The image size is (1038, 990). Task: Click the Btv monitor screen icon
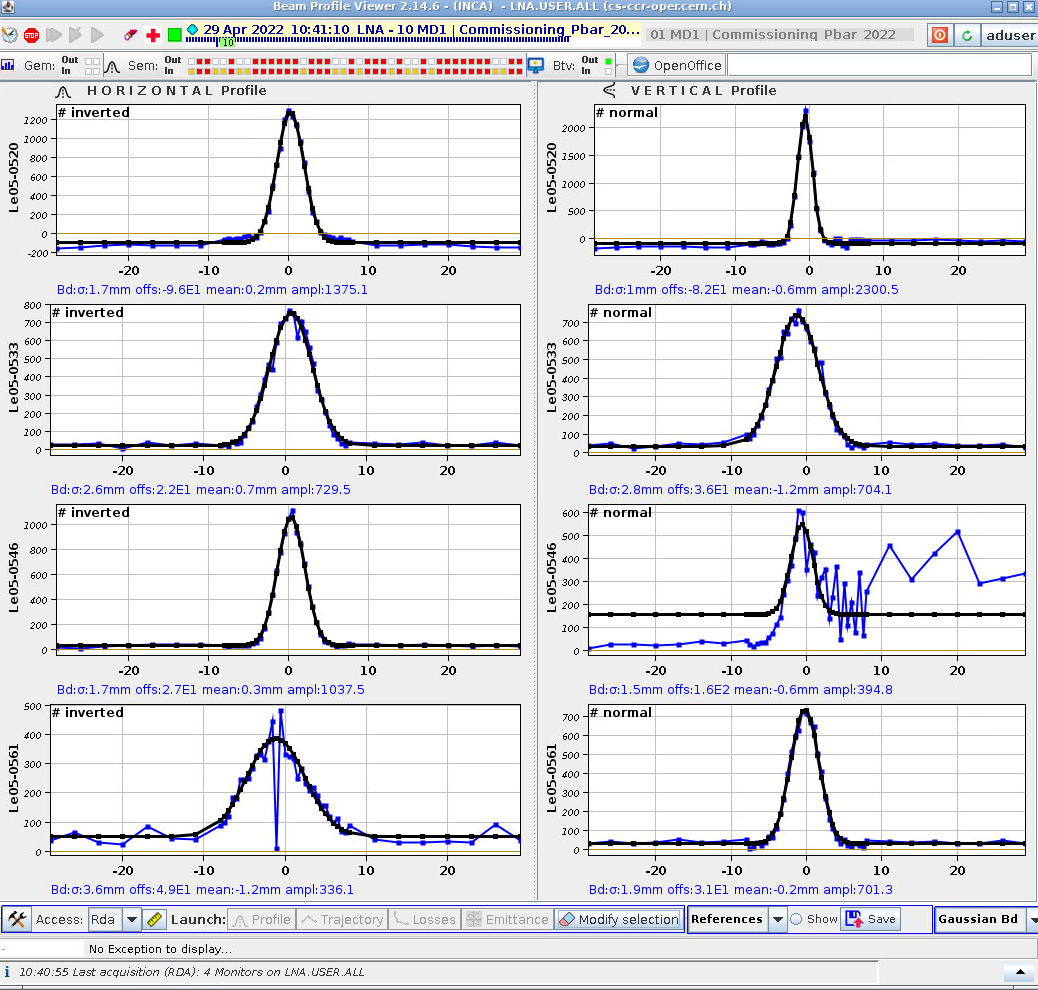(536, 65)
